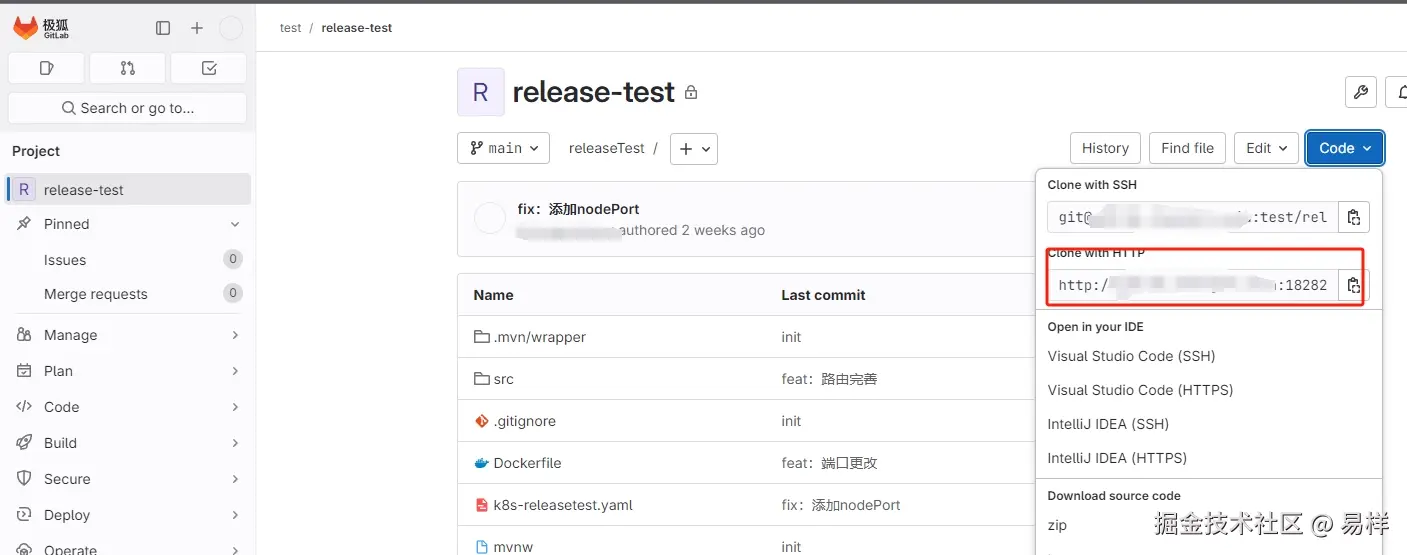The height and width of the screenshot is (555, 1407).
Task: Click the Name column header
Action: (x=493, y=295)
